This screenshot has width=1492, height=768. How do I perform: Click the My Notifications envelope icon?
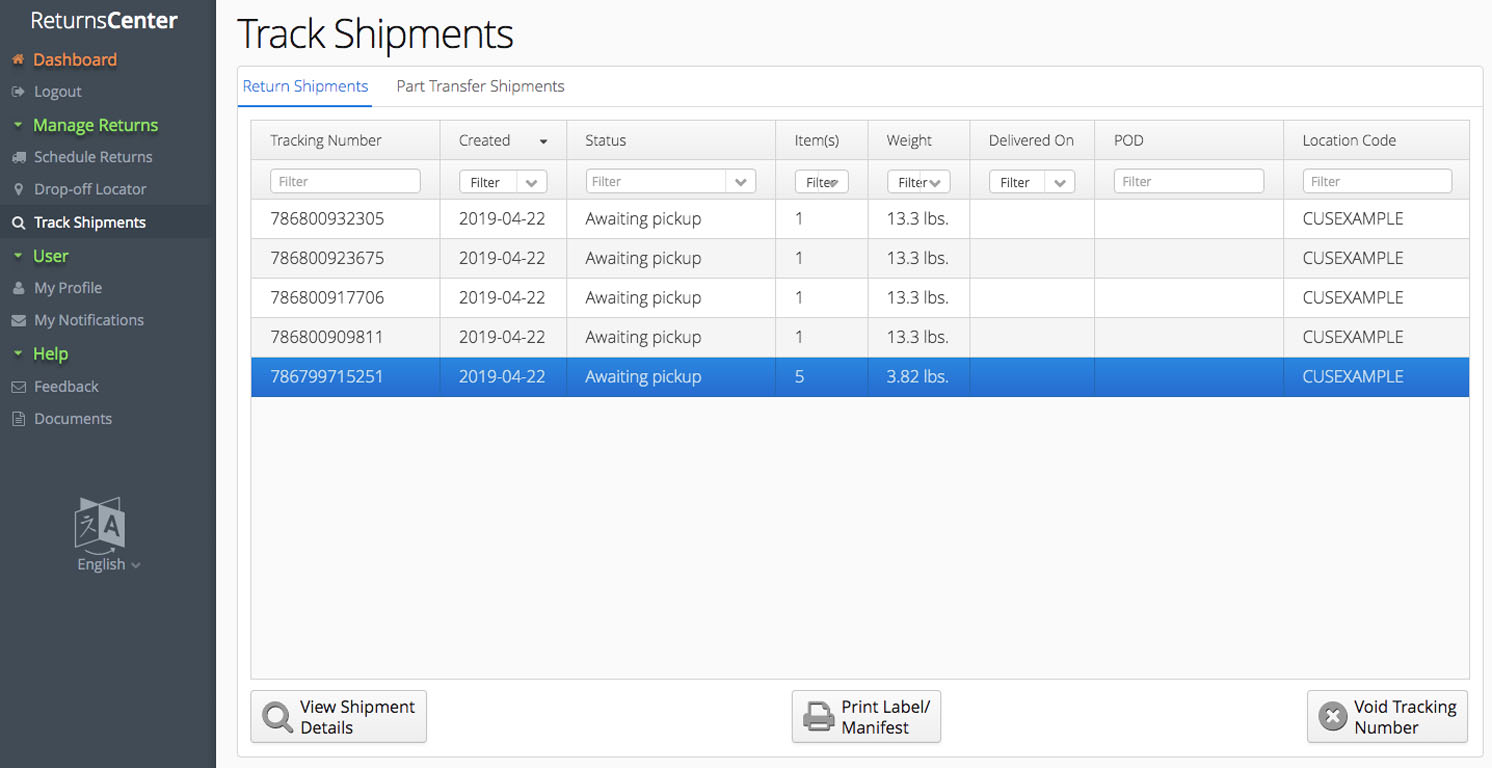(x=18, y=321)
